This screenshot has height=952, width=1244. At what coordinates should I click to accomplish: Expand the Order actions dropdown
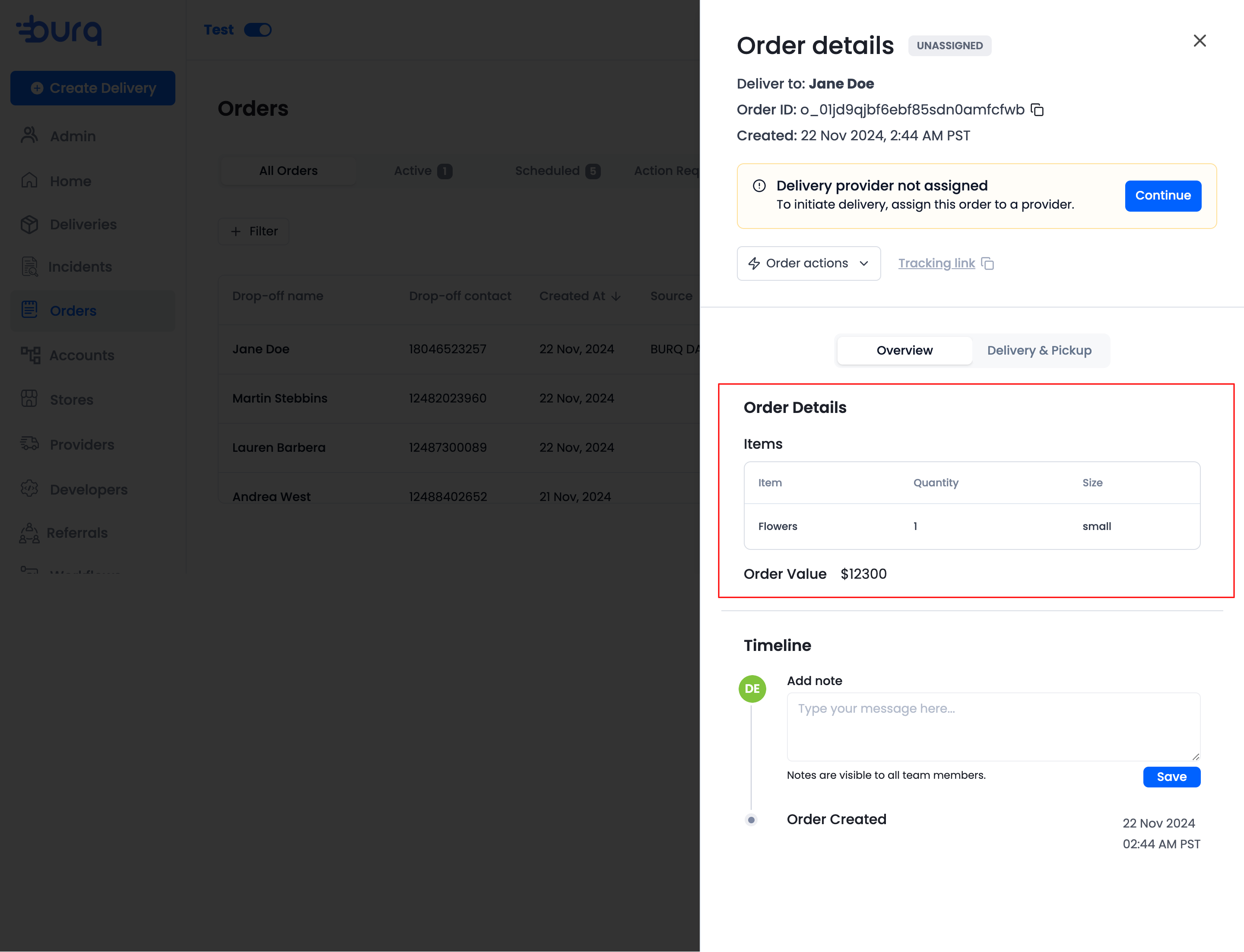(x=808, y=263)
